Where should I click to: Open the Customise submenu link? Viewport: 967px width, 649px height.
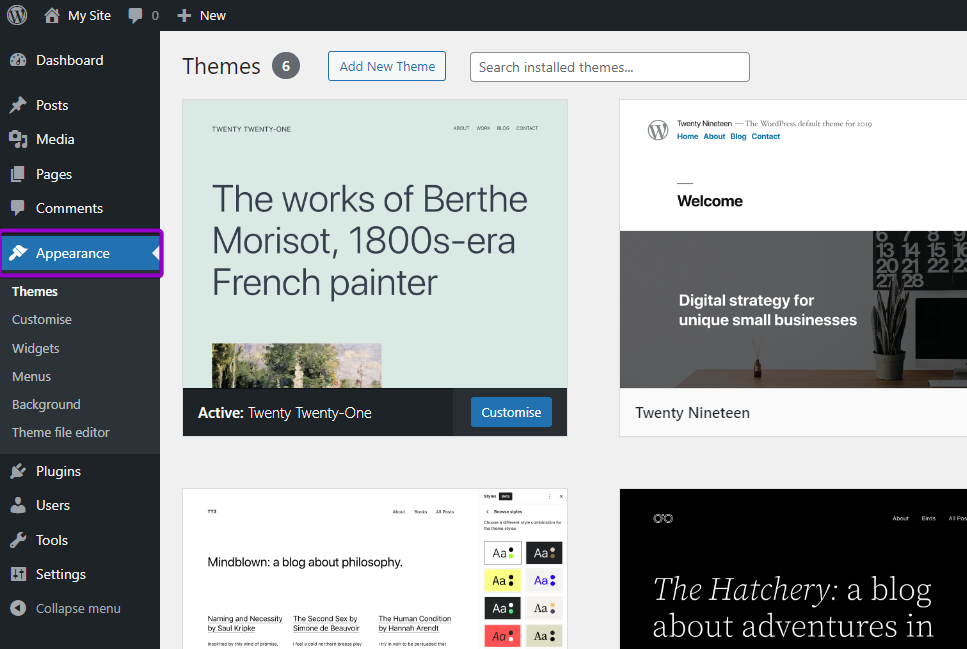[x=41, y=320]
